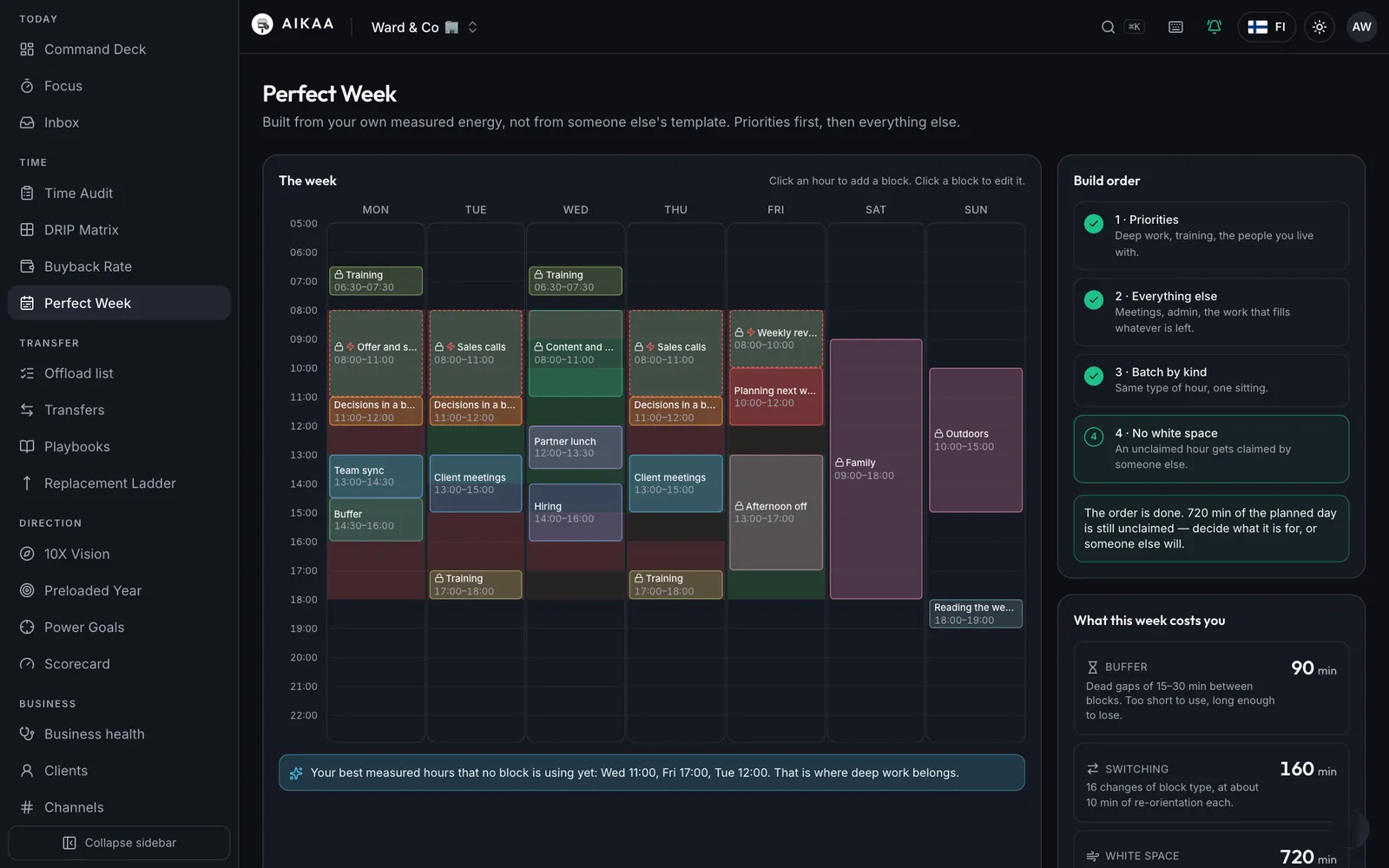Edit Thursday Training 17:00–18:00 block

[x=675, y=585]
